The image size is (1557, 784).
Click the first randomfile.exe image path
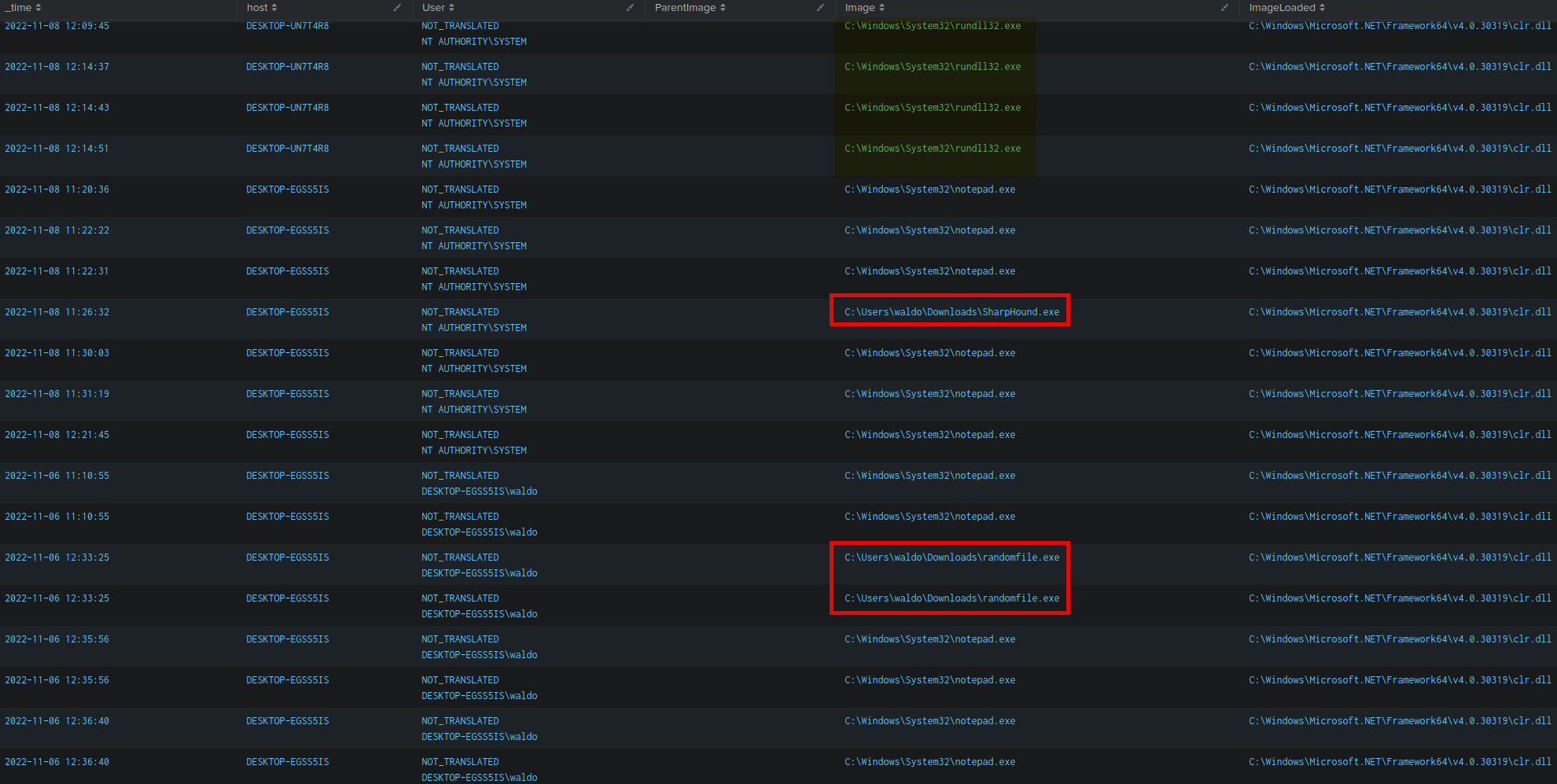(951, 558)
